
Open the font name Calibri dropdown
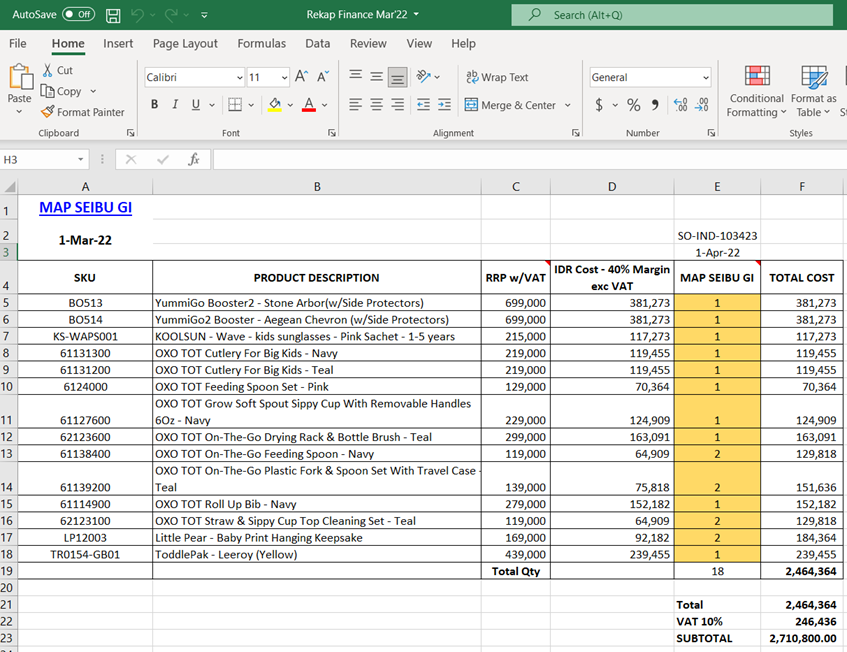(240, 78)
